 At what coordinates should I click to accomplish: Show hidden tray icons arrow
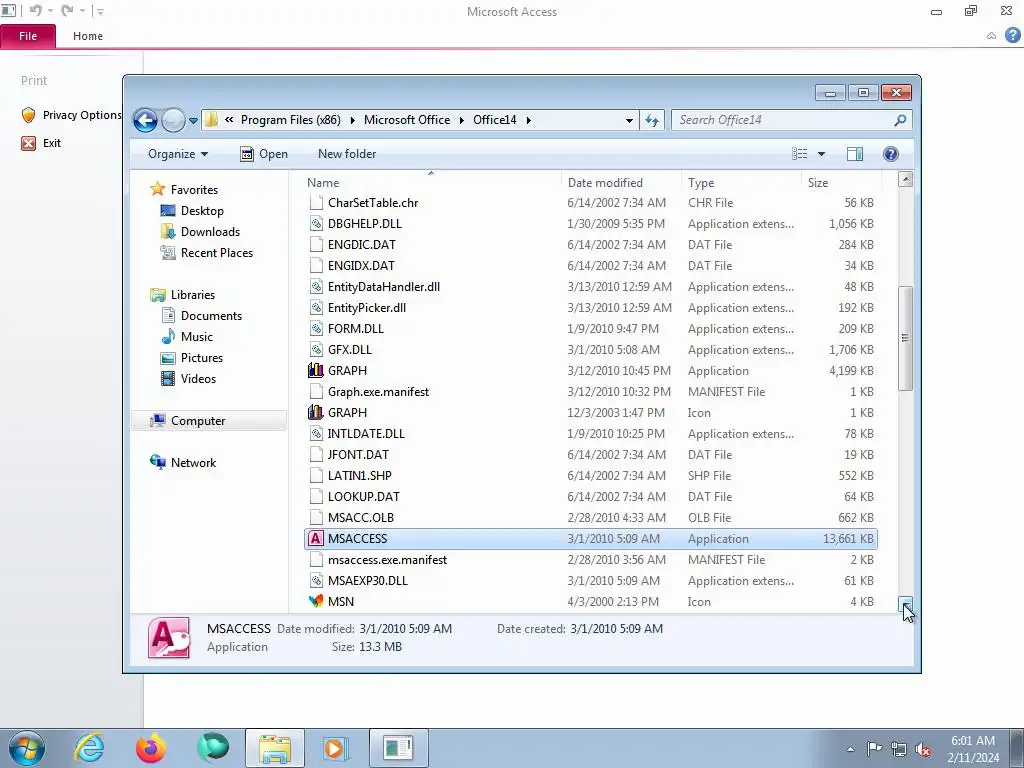click(850, 749)
